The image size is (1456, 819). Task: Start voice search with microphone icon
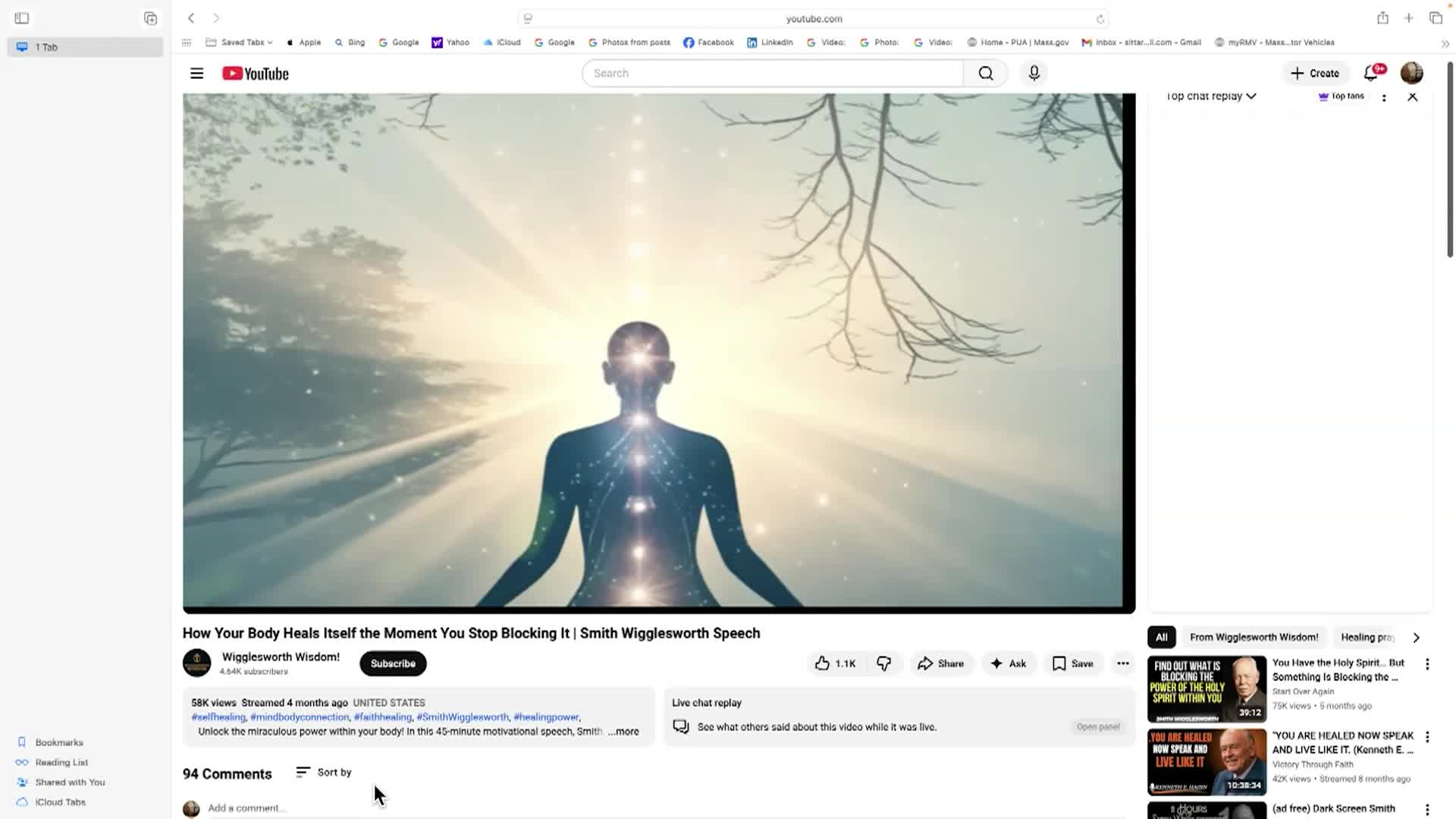[1034, 74]
